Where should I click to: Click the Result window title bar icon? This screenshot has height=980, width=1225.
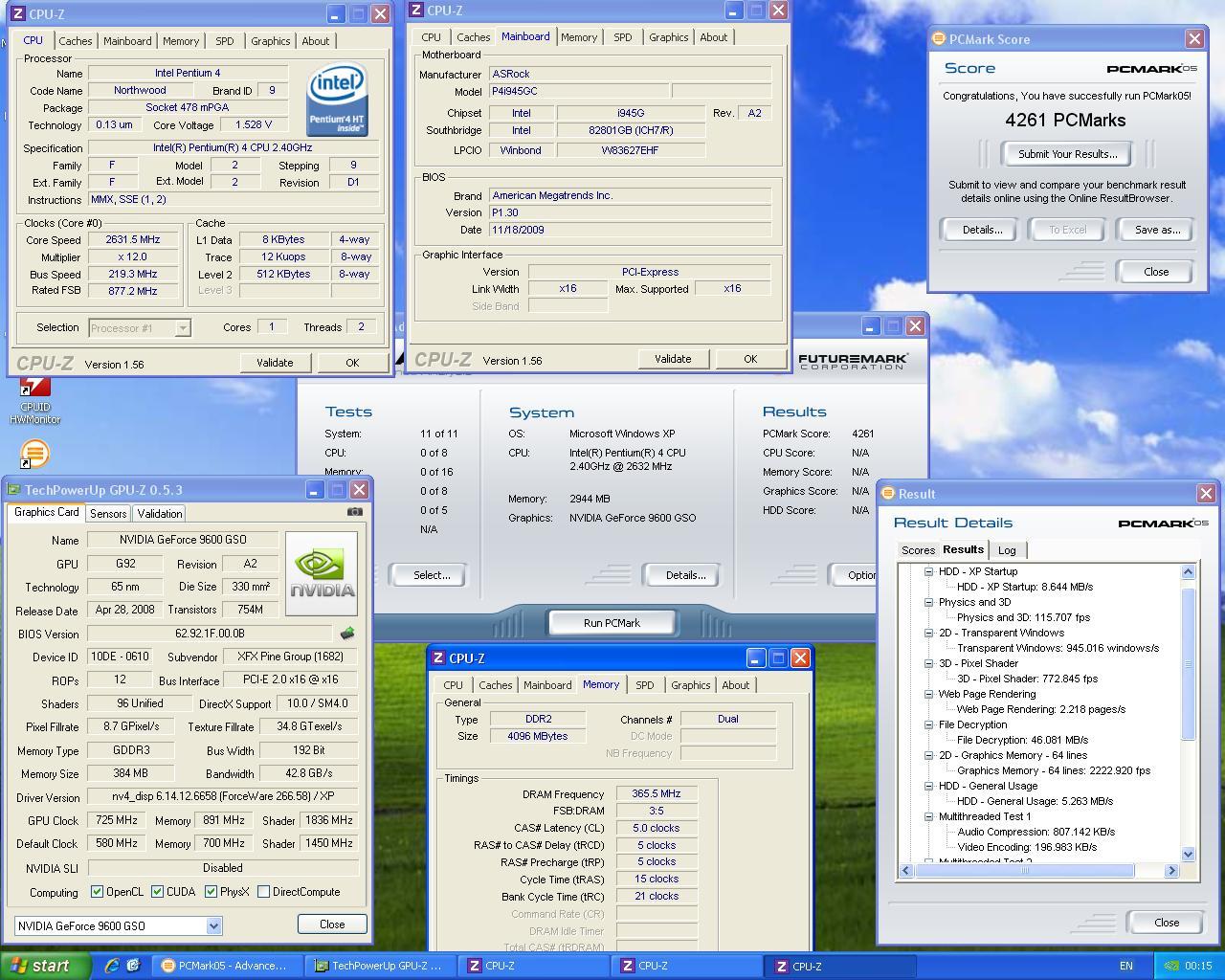888,494
